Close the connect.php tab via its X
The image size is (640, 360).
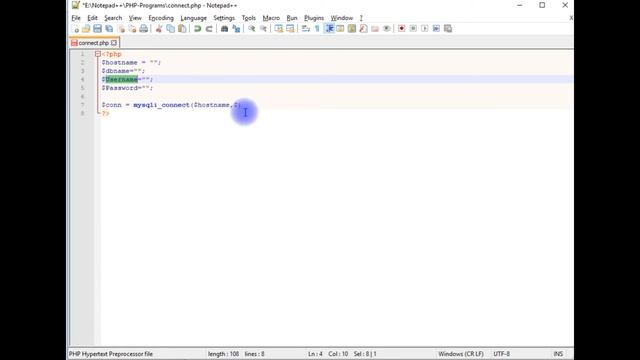(x=114, y=43)
